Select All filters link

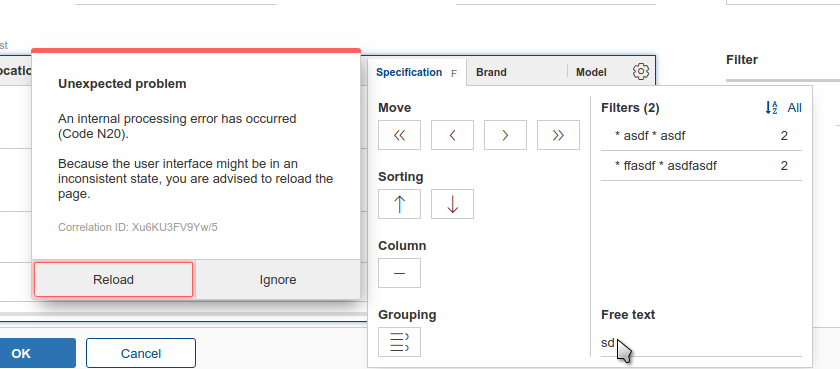[x=794, y=108]
